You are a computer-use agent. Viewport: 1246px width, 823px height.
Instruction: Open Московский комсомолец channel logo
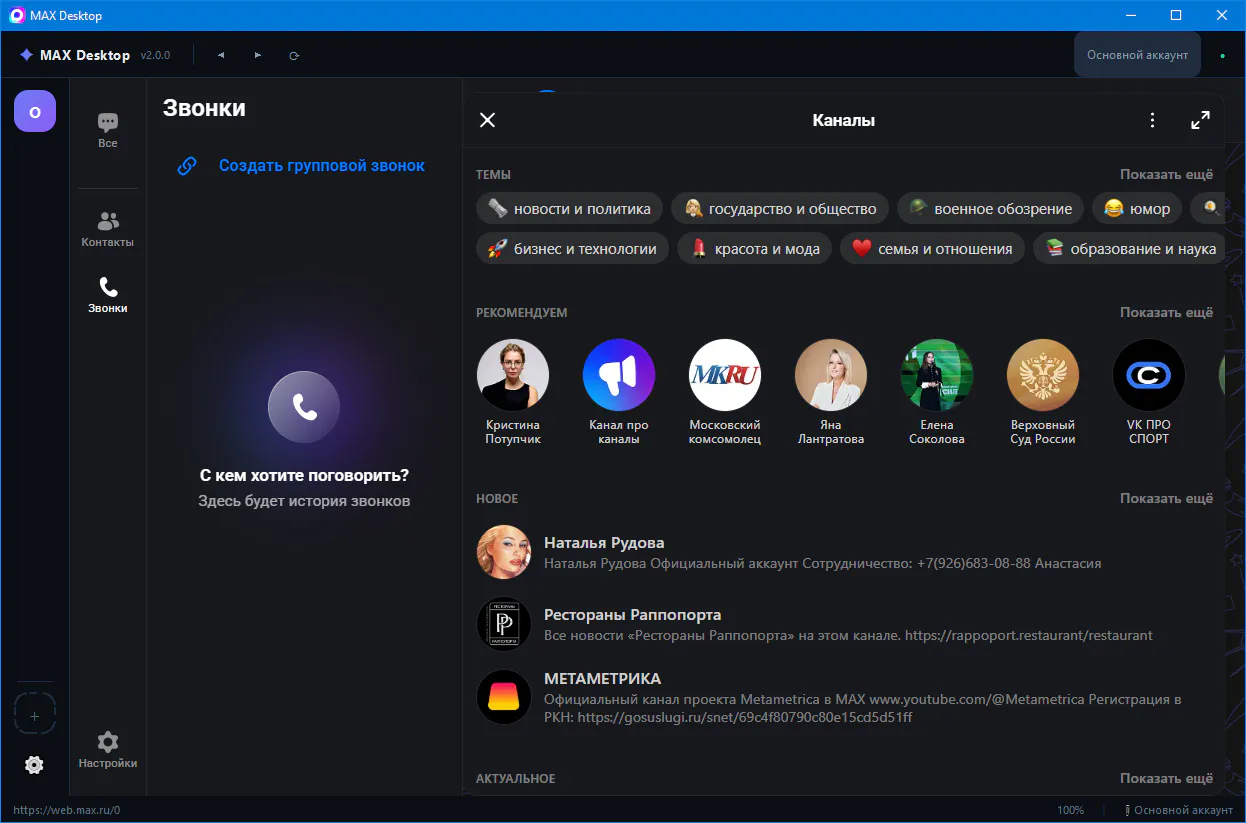(x=725, y=375)
